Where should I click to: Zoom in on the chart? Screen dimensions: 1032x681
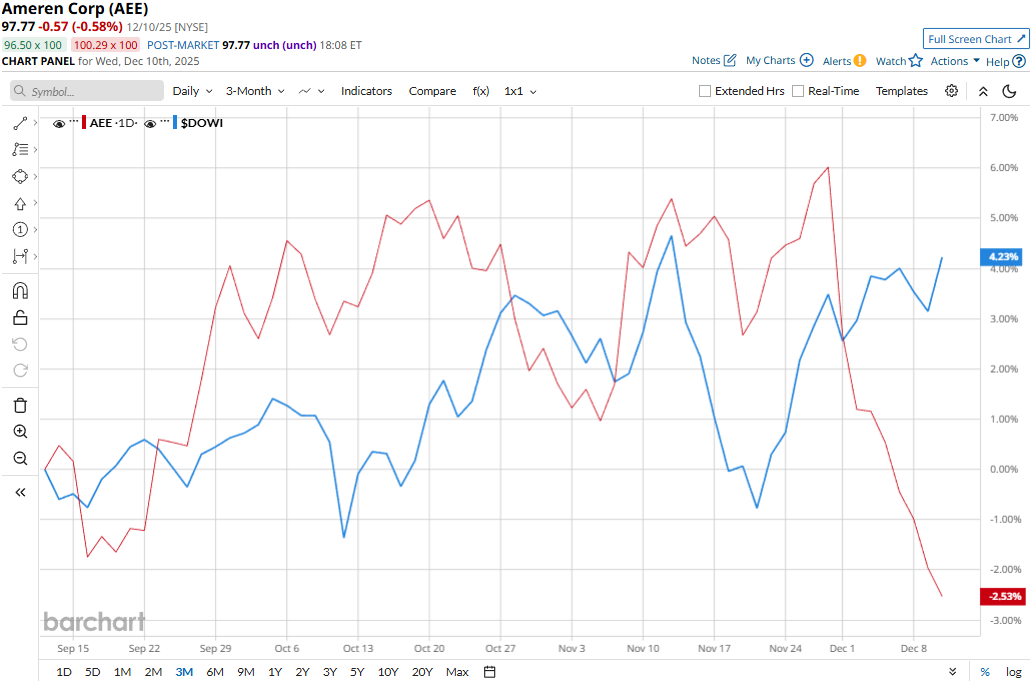(x=20, y=432)
